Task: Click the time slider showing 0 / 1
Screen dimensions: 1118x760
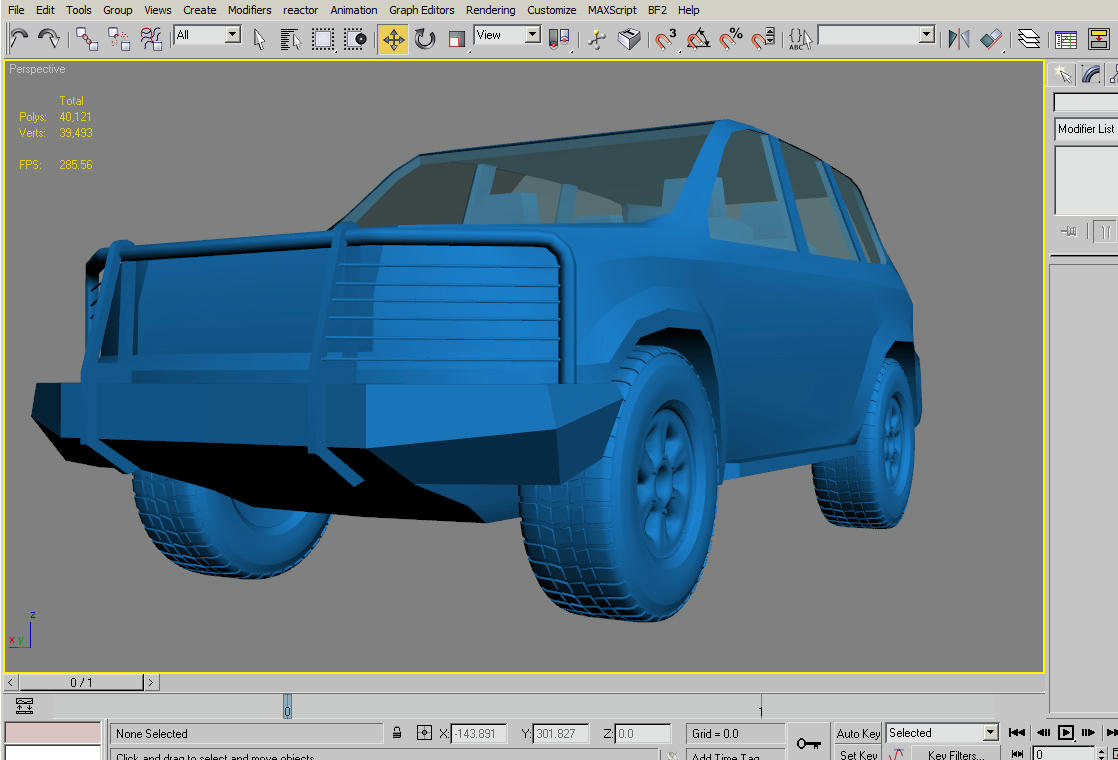Action: point(81,682)
